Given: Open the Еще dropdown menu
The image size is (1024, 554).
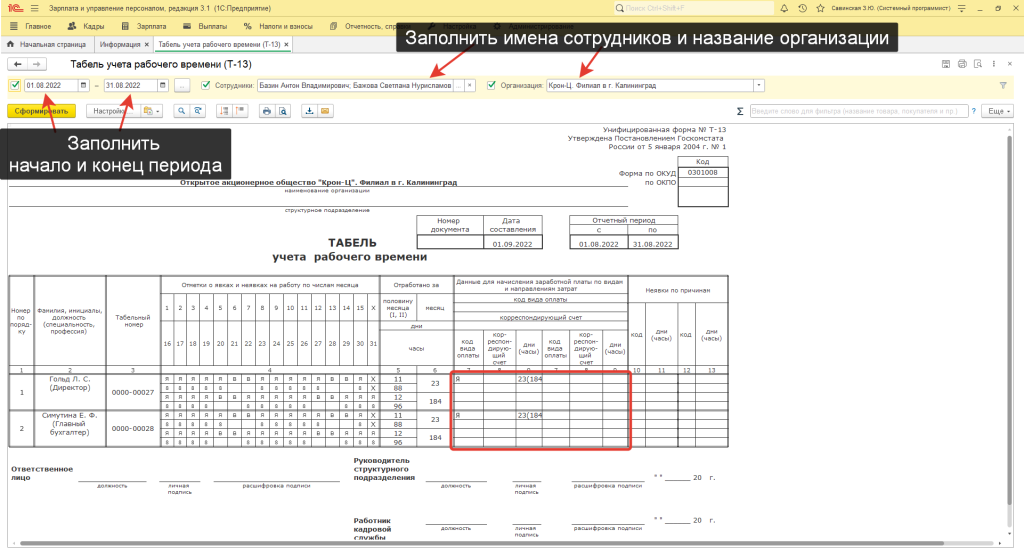Looking at the screenshot, I should (x=997, y=111).
